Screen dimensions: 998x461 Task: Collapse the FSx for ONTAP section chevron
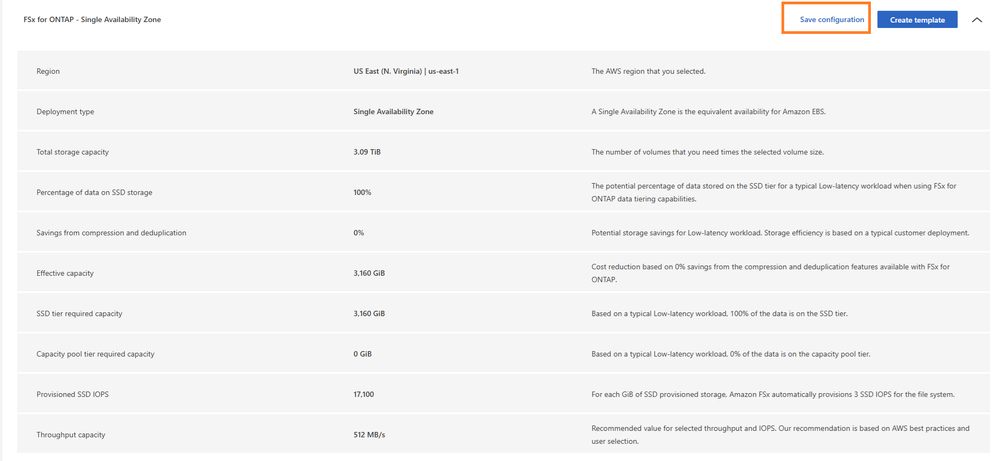977,20
